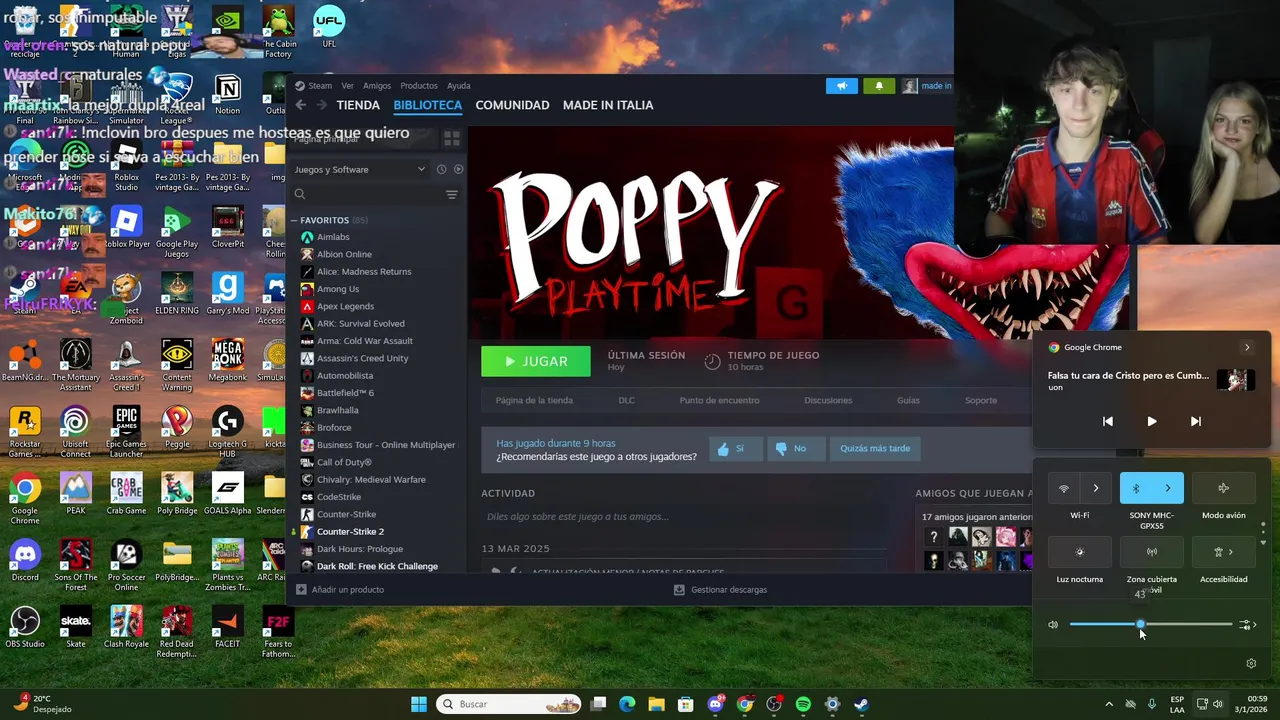Open sound output selector next to volume slider

coord(1248,625)
